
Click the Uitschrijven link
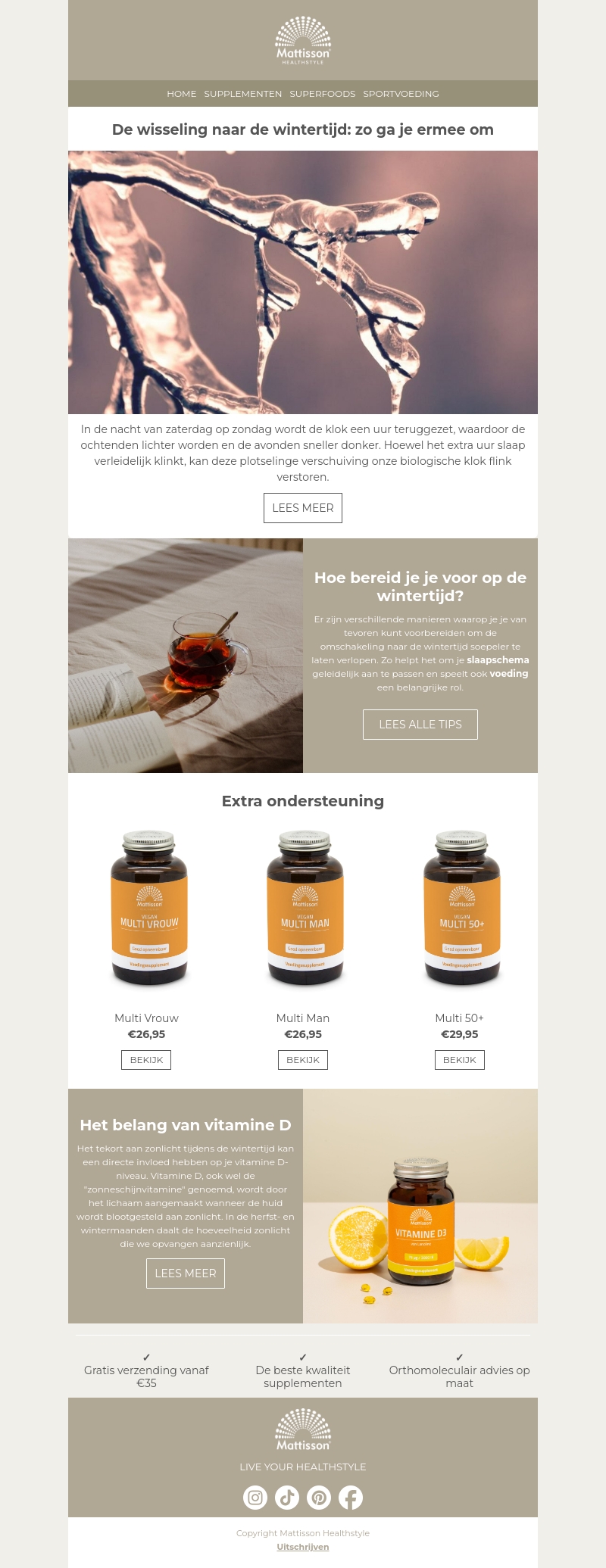pyautogui.click(x=303, y=1547)
